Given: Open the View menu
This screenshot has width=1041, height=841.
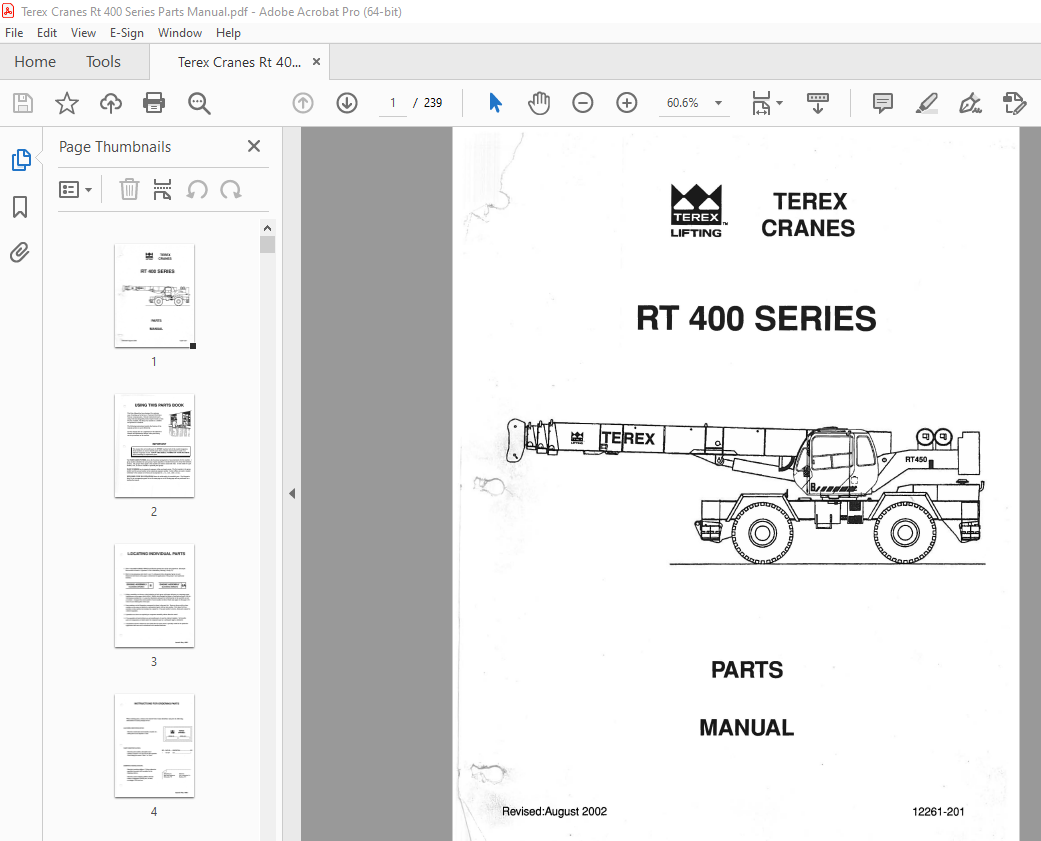Looking at the screenshot, I should coord(83,33).
